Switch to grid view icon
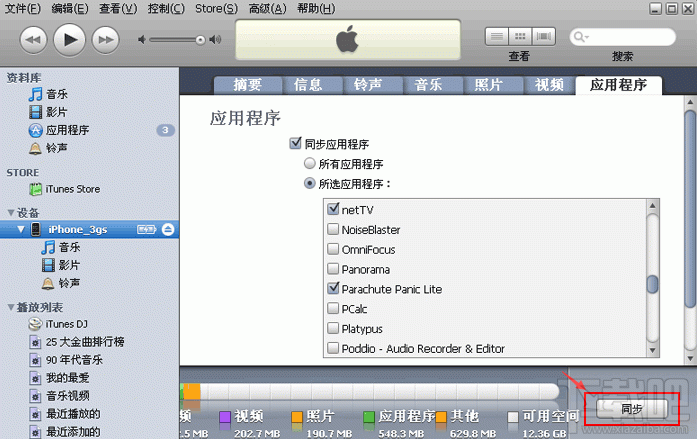This screenshot has height=439, width=697. (520, 36)
